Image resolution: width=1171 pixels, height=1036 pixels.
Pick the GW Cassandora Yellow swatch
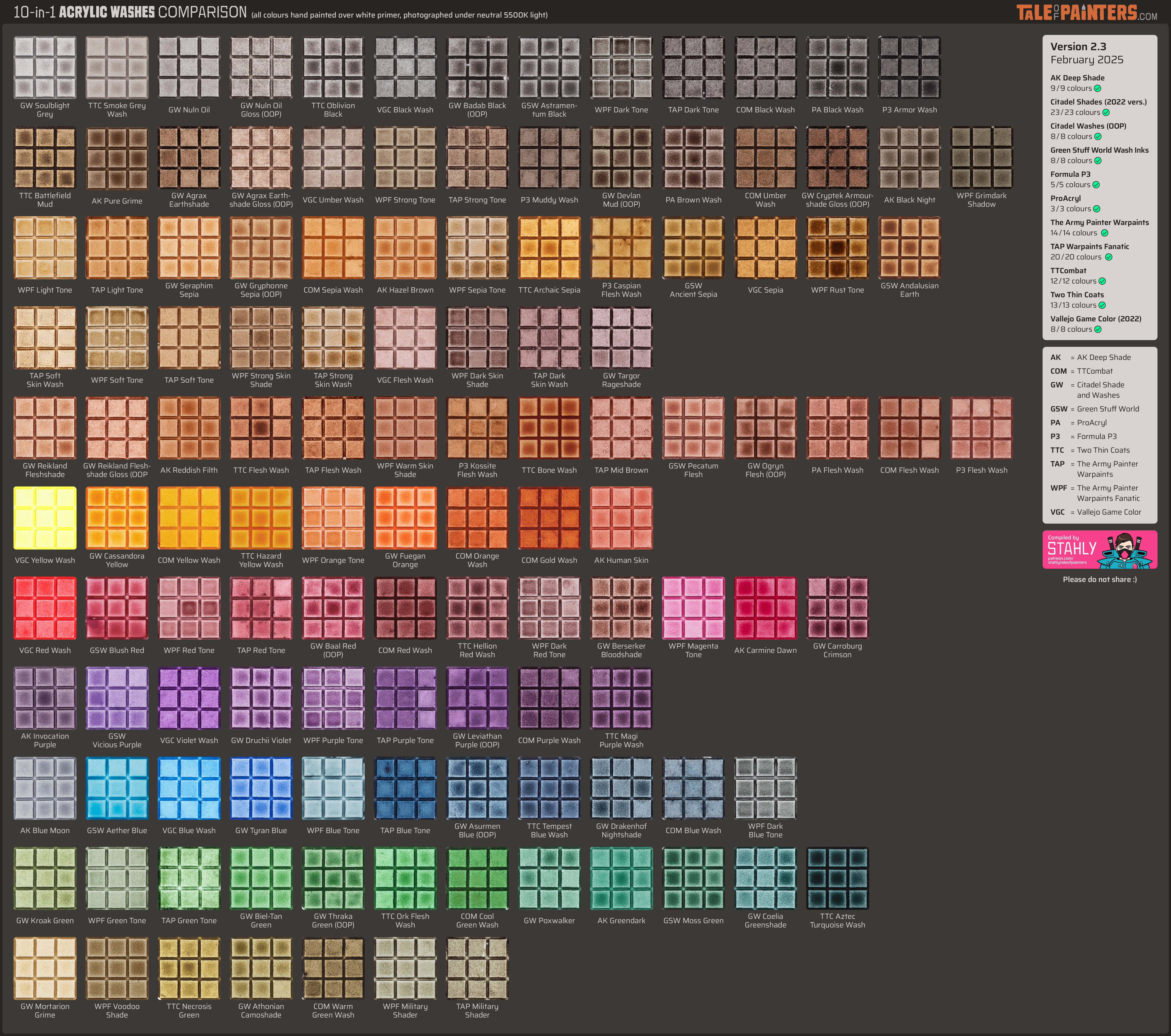coord(117,518)
